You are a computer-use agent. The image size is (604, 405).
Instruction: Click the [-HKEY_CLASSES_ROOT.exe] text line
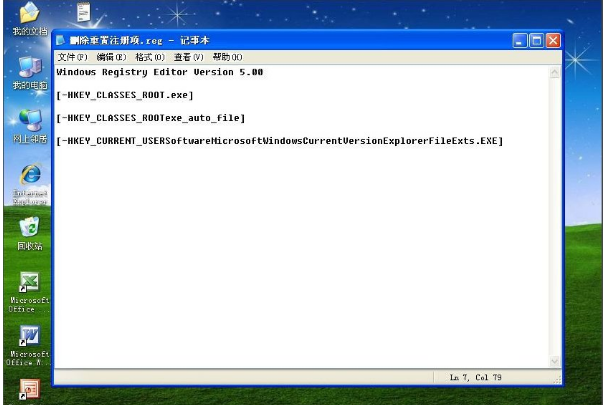pos(125,95)
